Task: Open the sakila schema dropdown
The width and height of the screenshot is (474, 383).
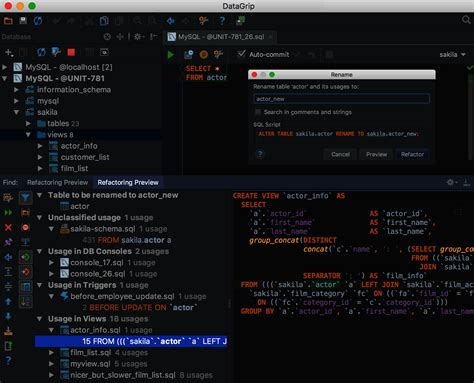Action: (x=452, y=54)
